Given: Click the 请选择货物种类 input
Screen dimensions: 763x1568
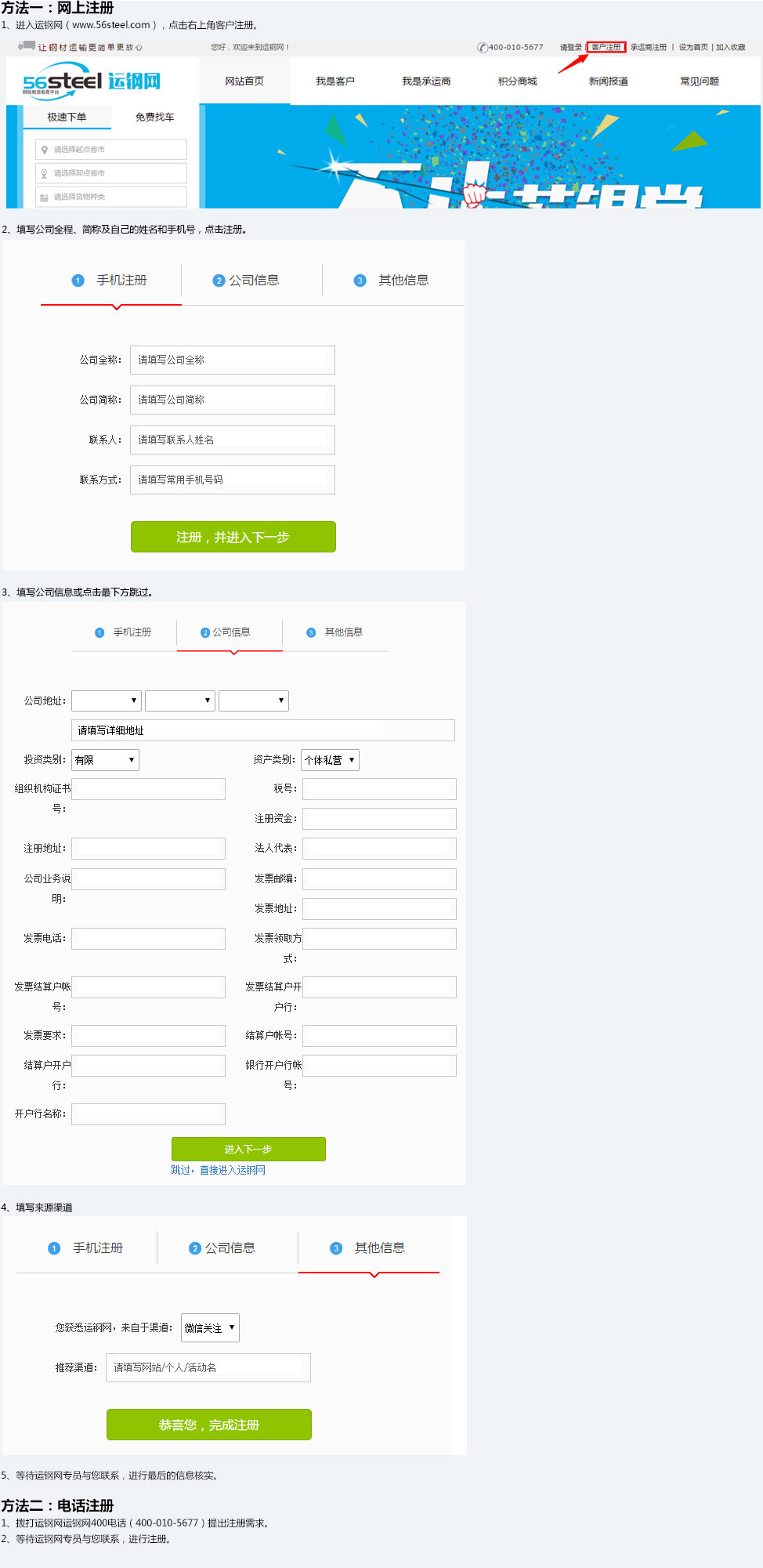Looking at the screenshot, I should (x=111, y=197).
